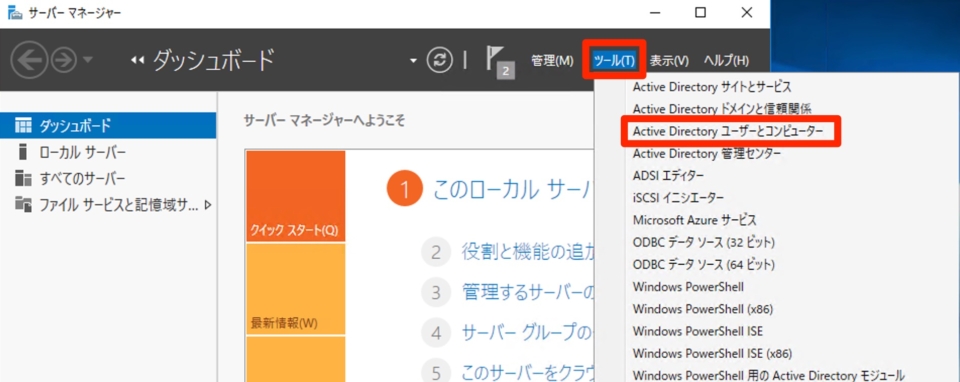The height and width of the screenshot is (382, 960).
Task: Open Active Directory 管理センター
Action: (x=707, y=153)
